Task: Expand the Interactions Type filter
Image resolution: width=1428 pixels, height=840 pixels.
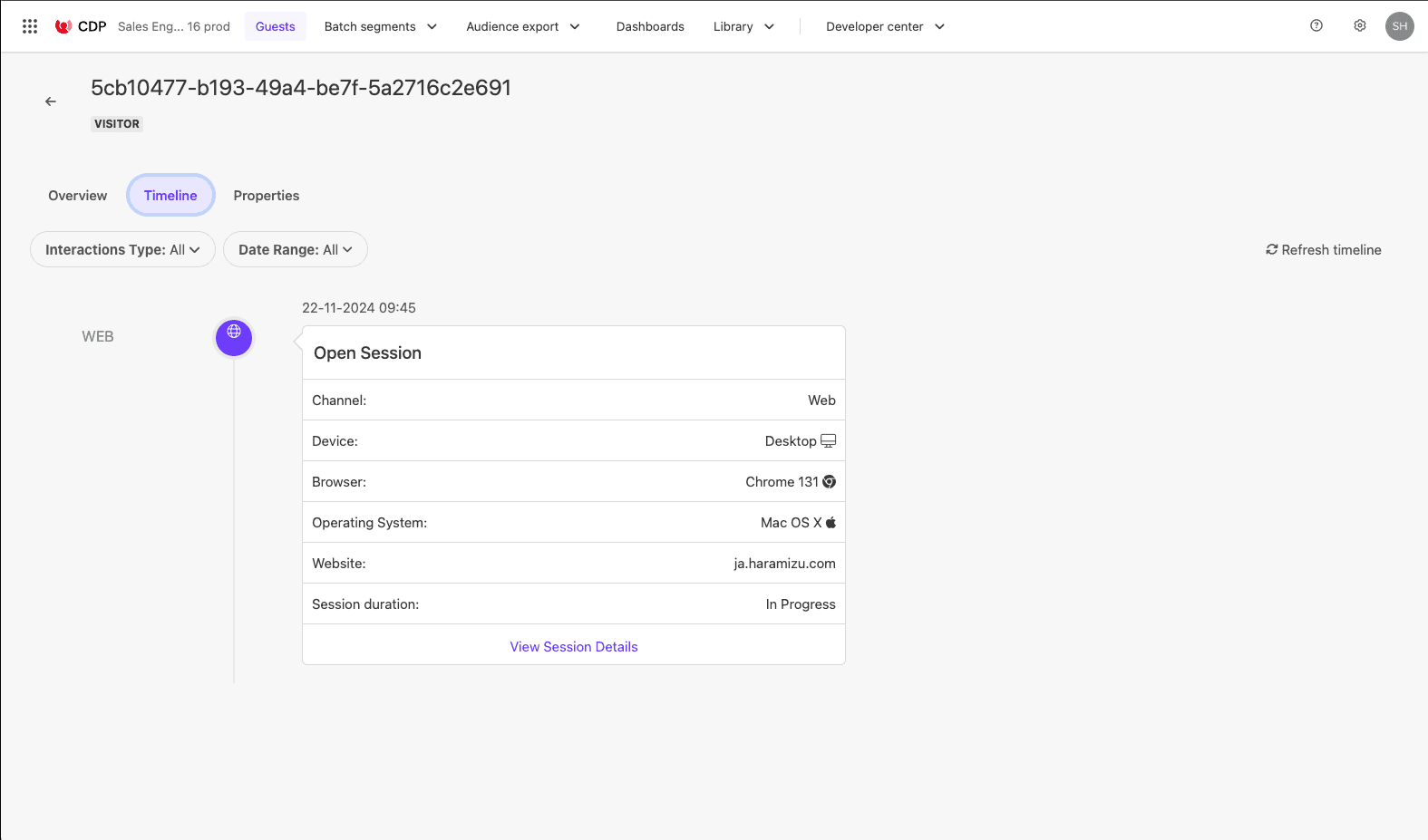Action: pyautogui.click(x=122, y=250)
